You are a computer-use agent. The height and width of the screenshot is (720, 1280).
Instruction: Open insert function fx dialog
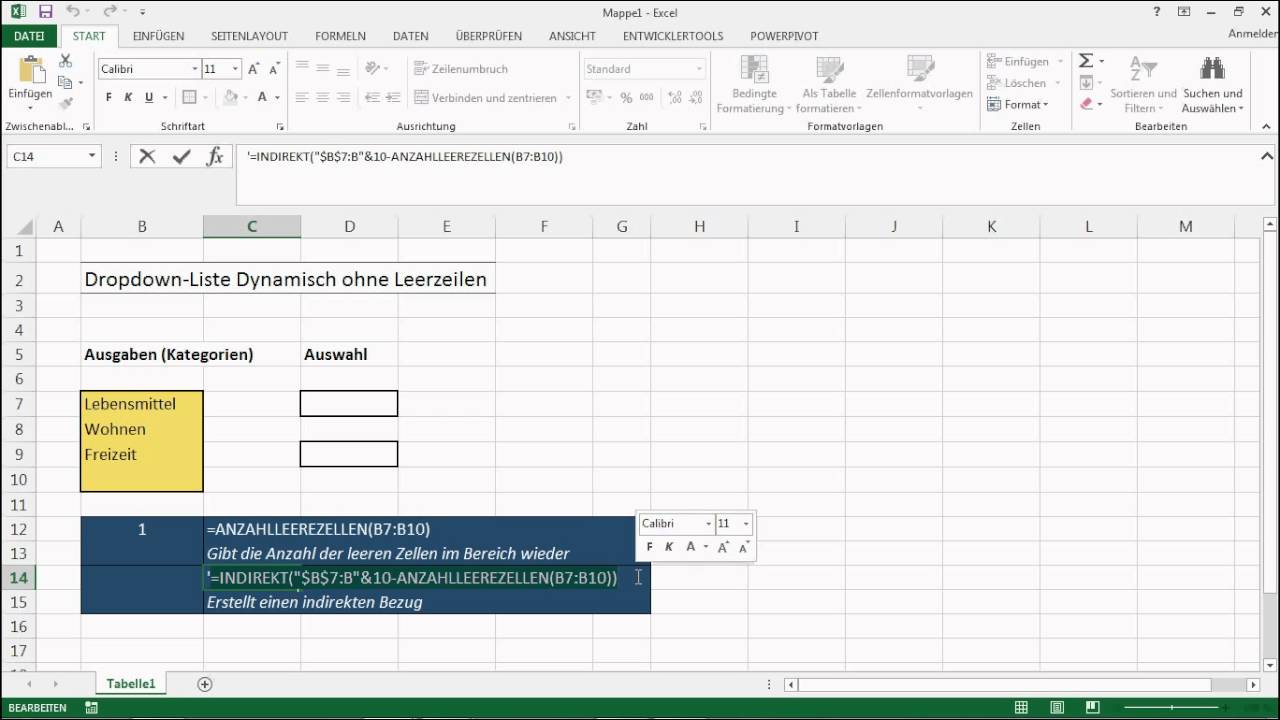pos(215,156)
